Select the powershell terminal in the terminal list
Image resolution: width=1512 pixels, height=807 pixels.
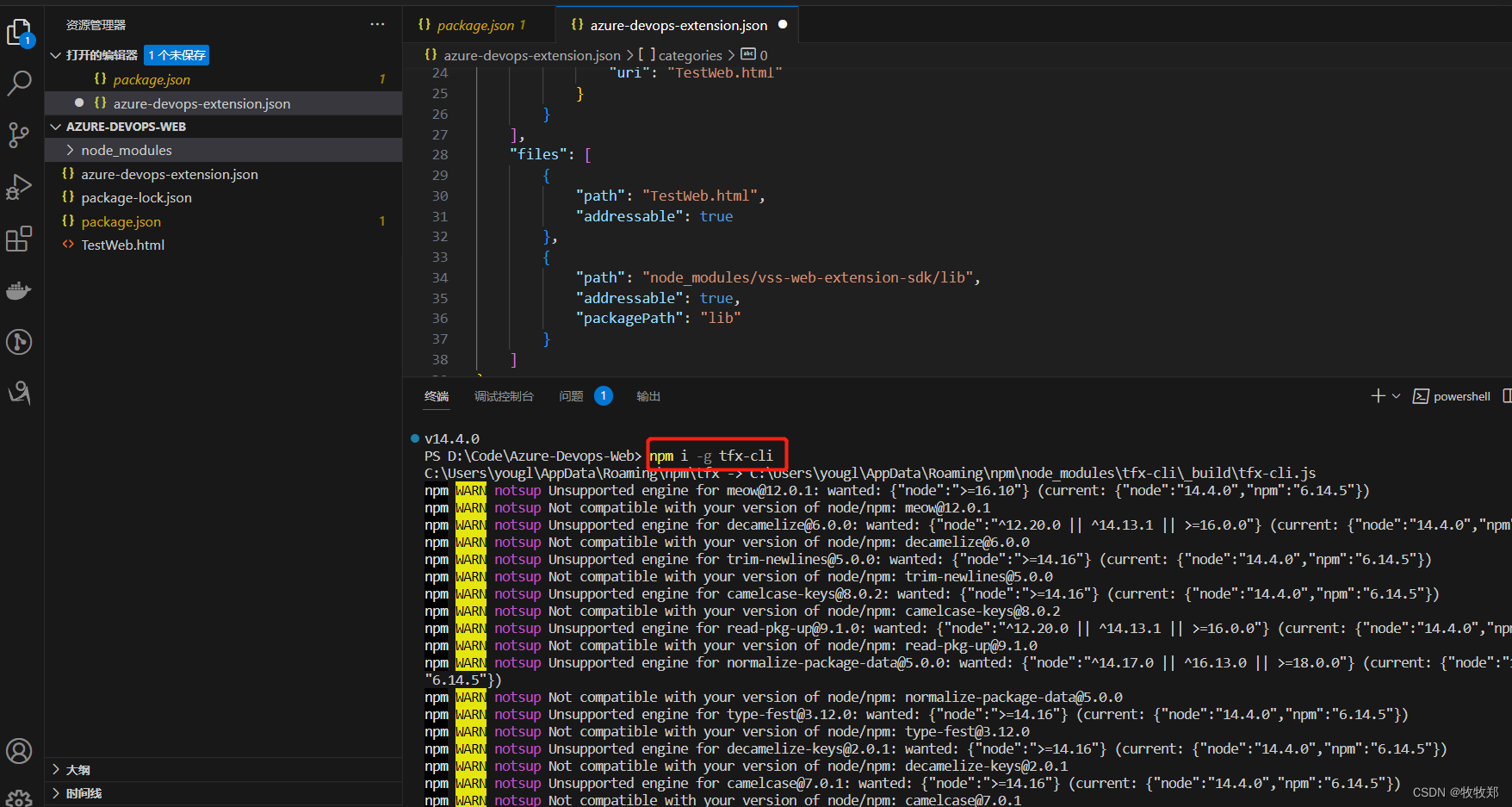click(1459, 395)
